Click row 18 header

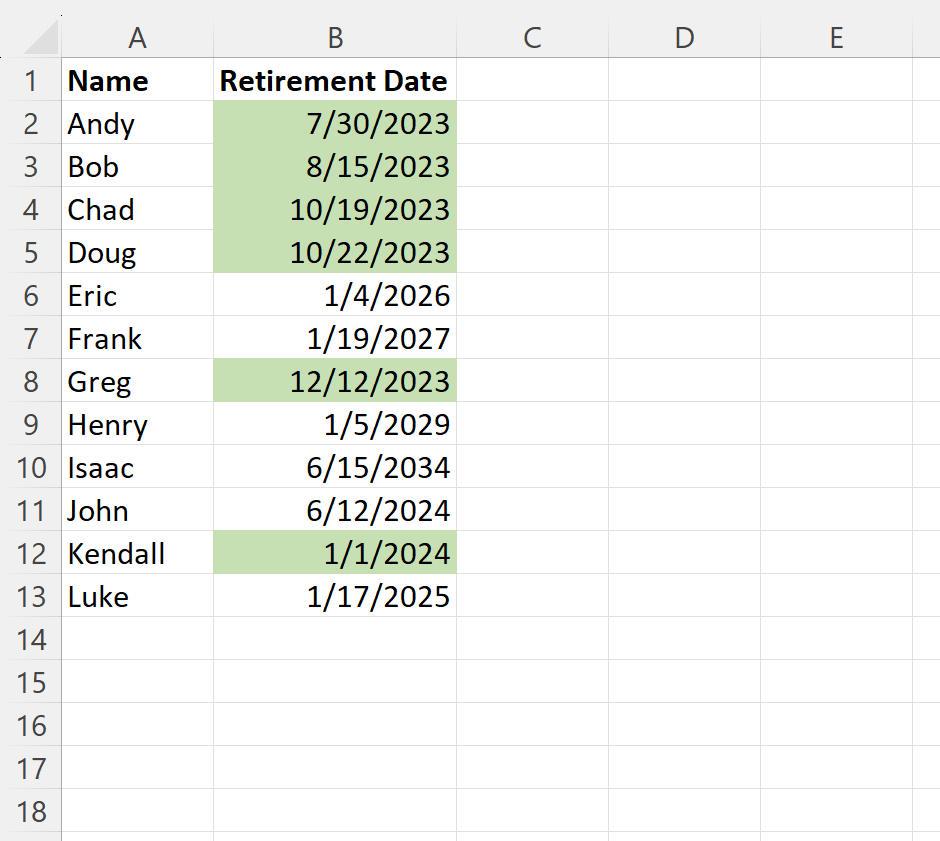tap(32, 811)
